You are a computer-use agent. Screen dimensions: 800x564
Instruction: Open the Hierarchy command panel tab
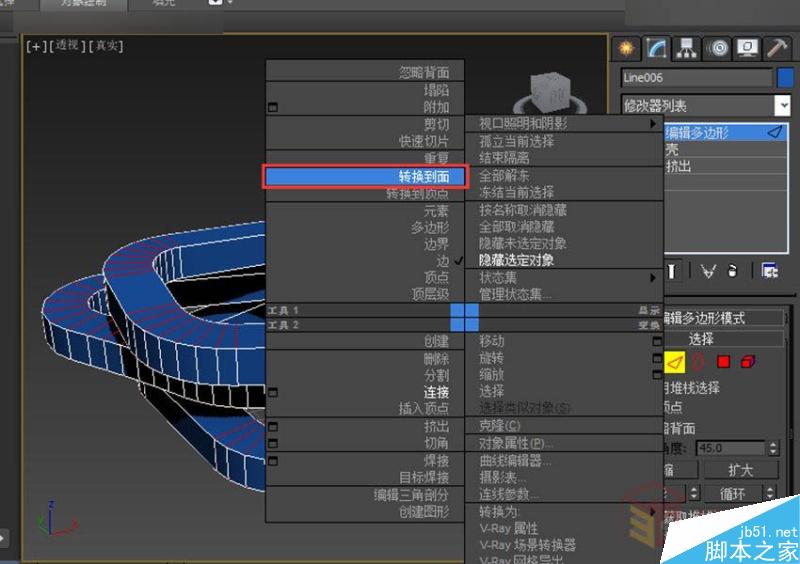[x=686, y=48]
